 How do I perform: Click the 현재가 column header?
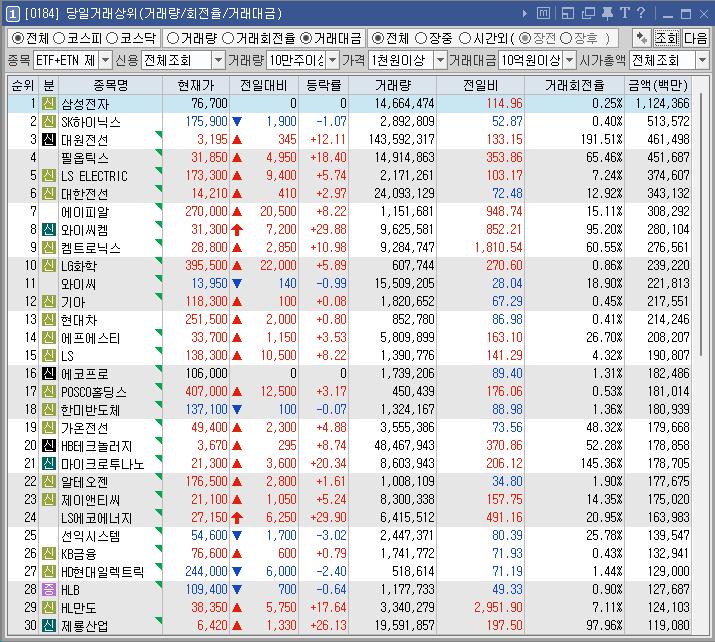196,85
